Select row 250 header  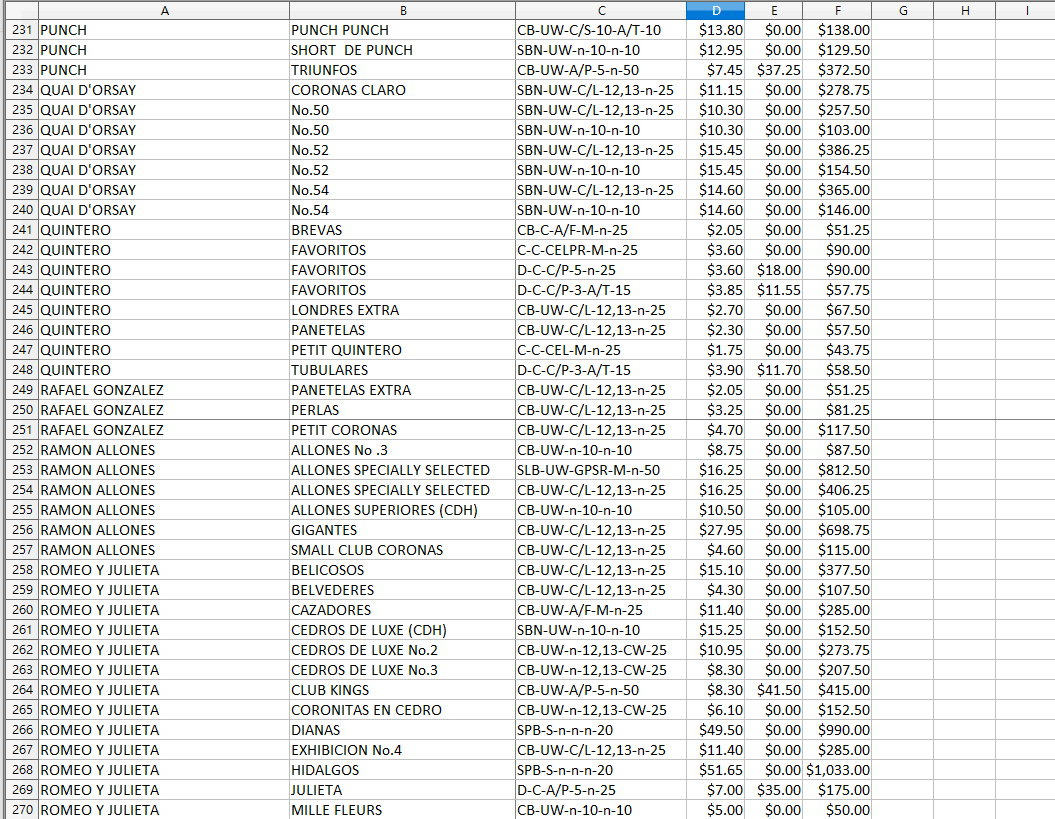22,410
